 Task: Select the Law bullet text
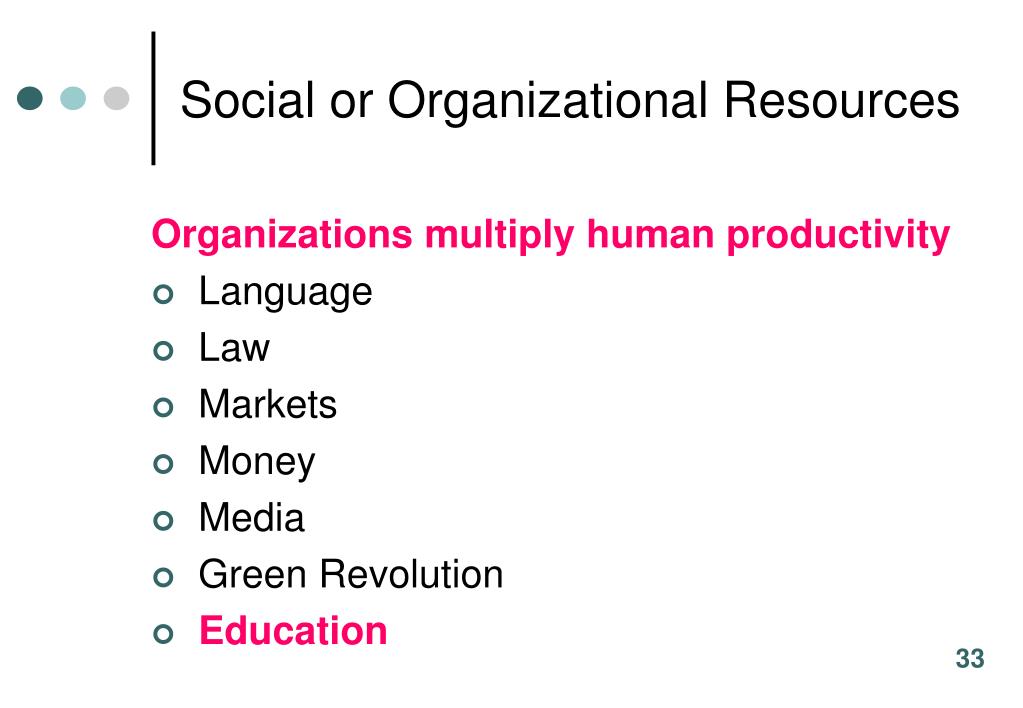(234, 347)
